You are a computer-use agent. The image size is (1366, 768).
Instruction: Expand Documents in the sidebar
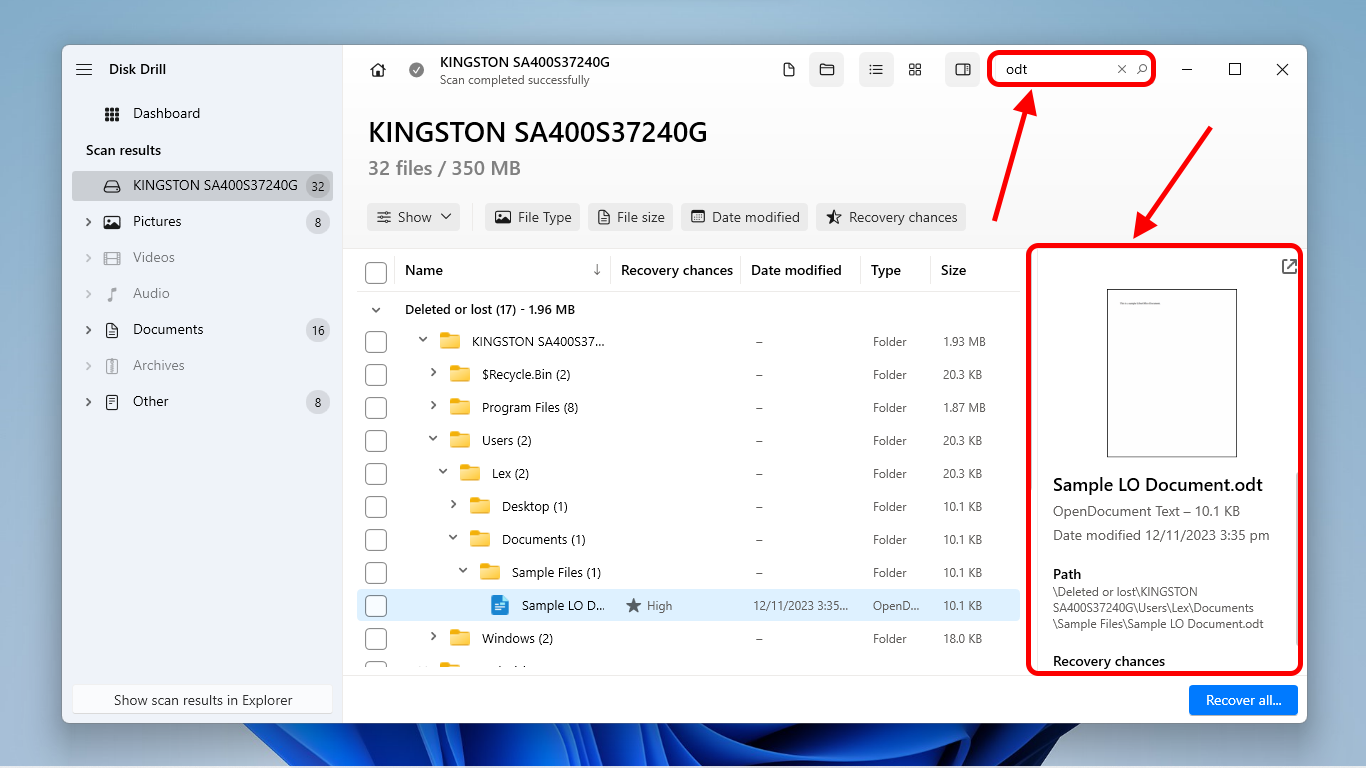click(x=88, y=330)
